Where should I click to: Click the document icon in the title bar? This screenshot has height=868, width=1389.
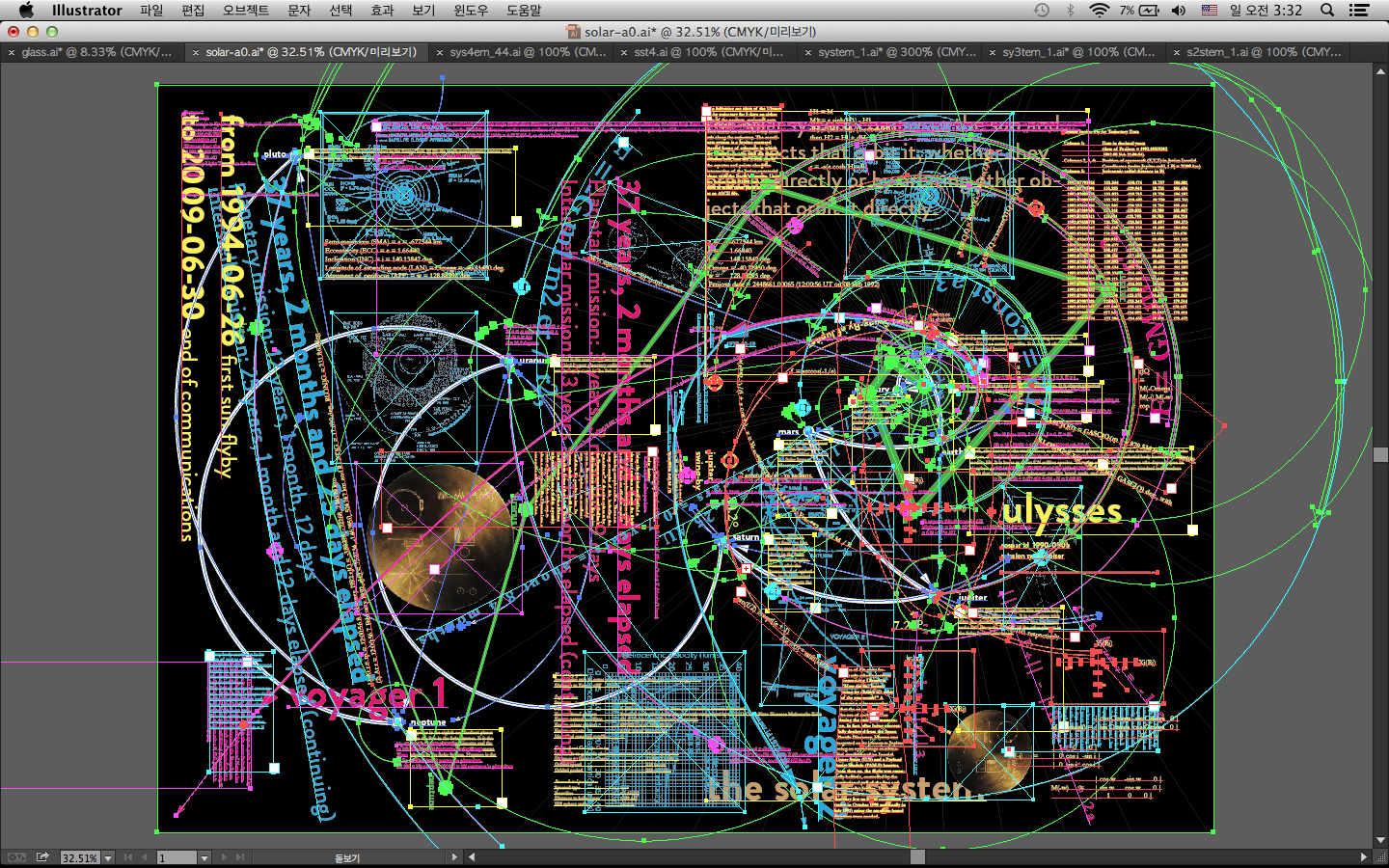pos(573,32)
